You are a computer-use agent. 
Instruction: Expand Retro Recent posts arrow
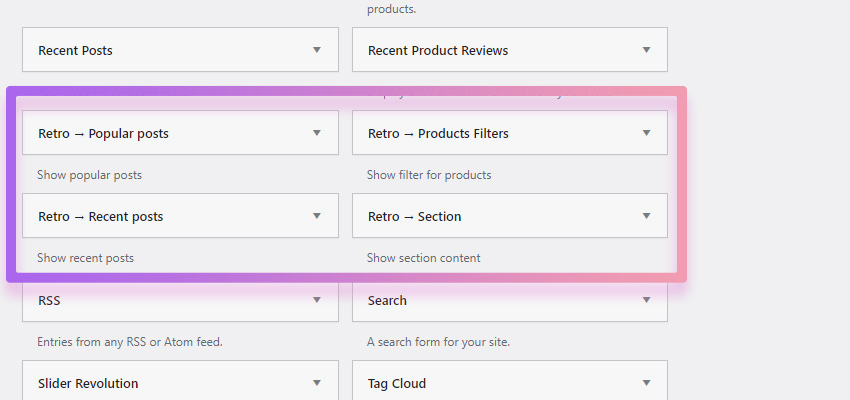(317, 216)
